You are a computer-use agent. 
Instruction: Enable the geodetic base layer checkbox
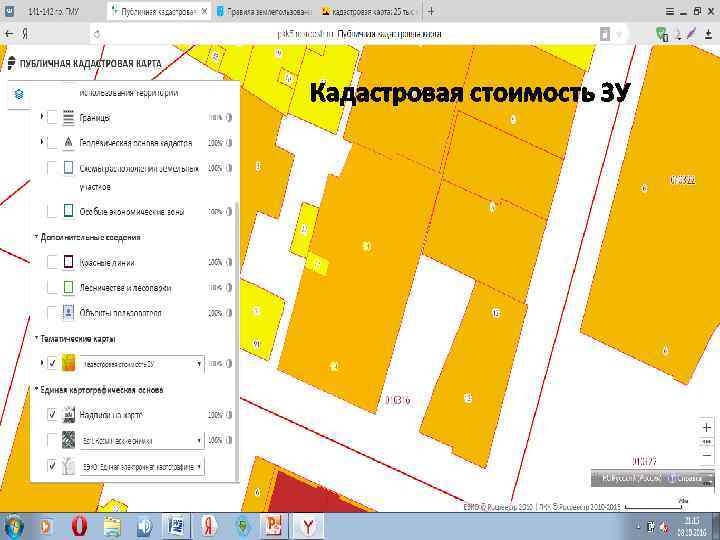[x=52, y=143]
